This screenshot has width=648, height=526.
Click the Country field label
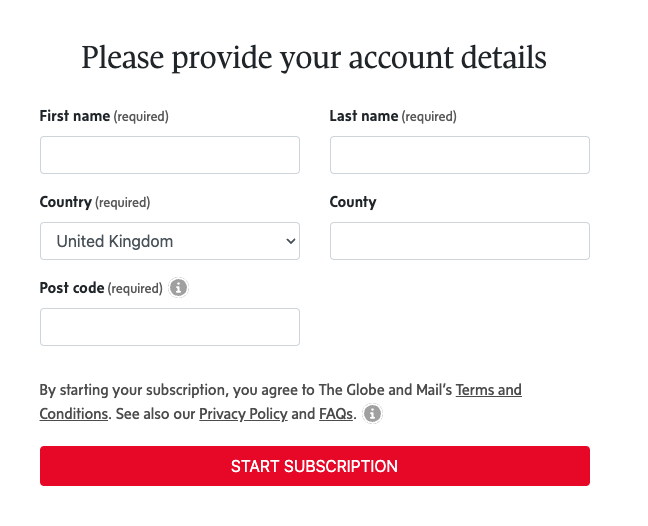coord(66,202)
